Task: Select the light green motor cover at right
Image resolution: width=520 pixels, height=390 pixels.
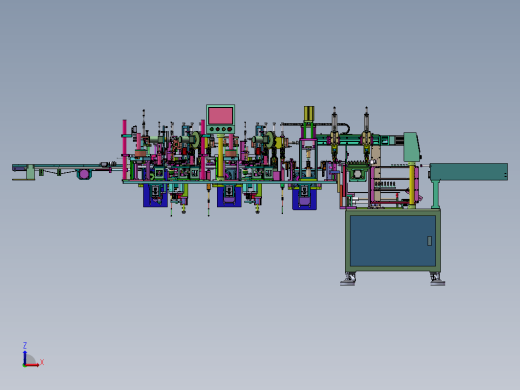Action: tap(411, 147)
